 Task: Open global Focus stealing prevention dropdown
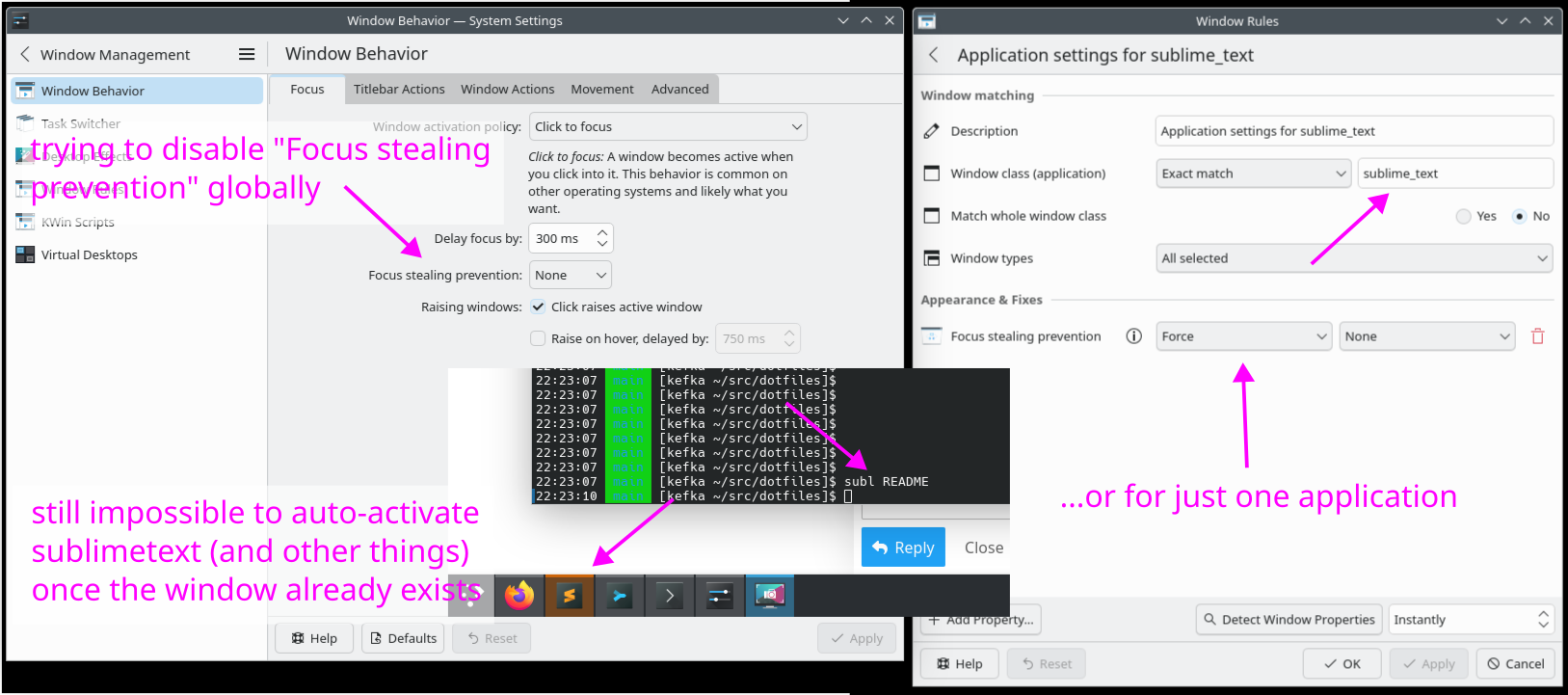571,275
